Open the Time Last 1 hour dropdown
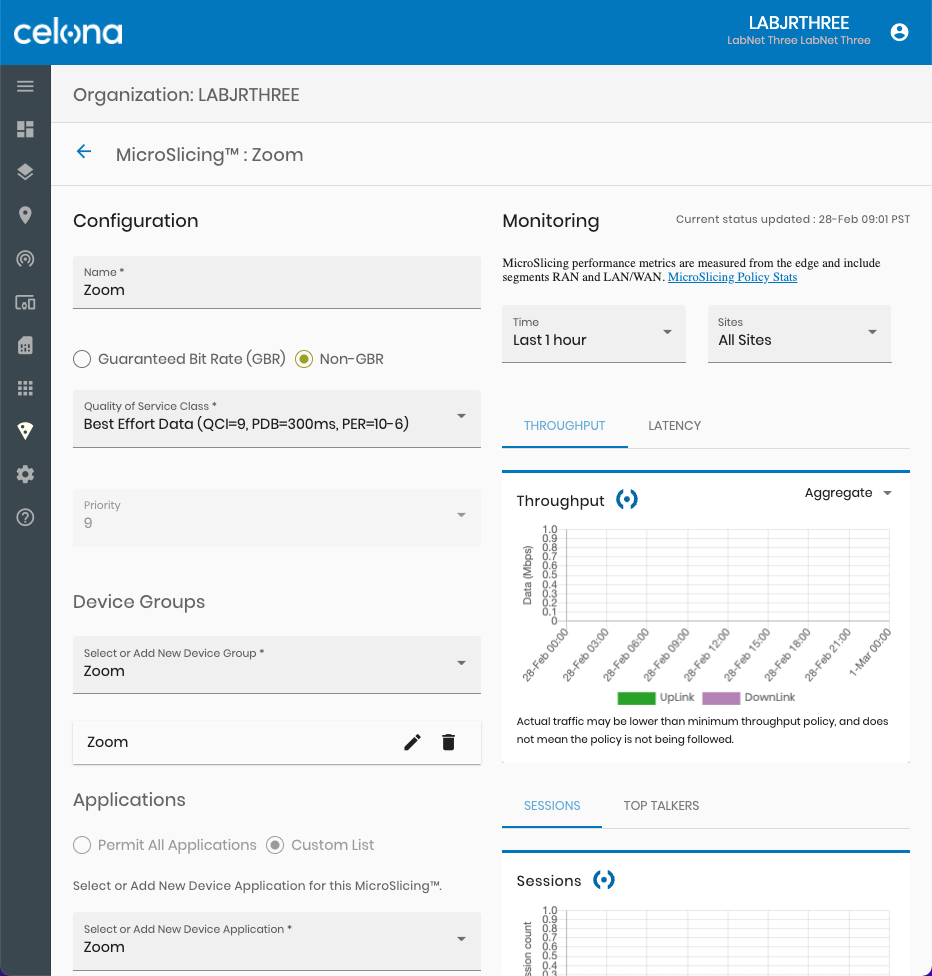 (594, 334)
